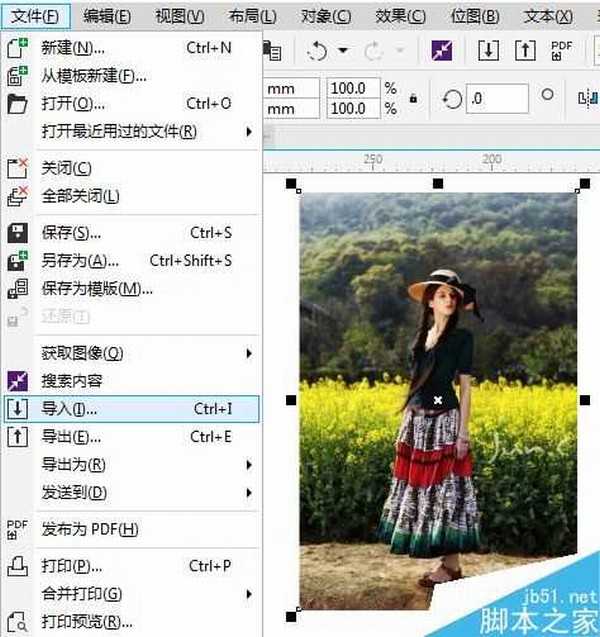Click the top-center selection handle on image

tap(438, 185)
